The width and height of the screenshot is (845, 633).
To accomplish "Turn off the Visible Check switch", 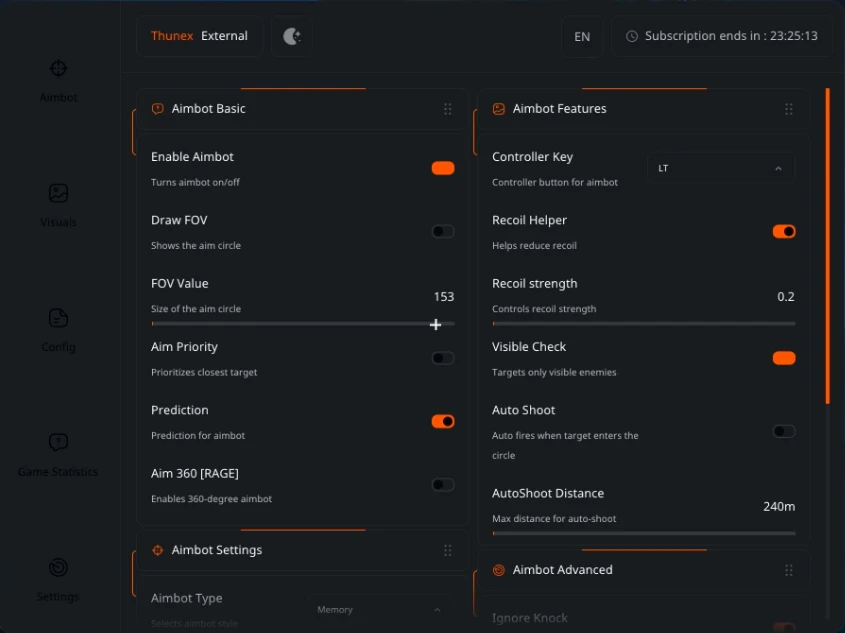I will (x=784, y=358).
